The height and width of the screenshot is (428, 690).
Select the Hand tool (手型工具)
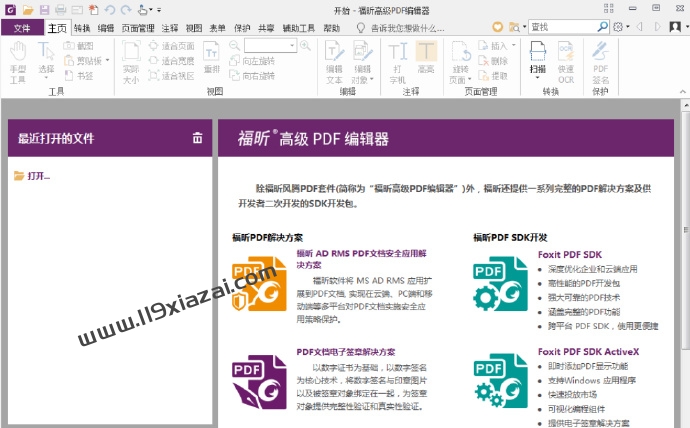pyautogui.click(x=18, y=62)
